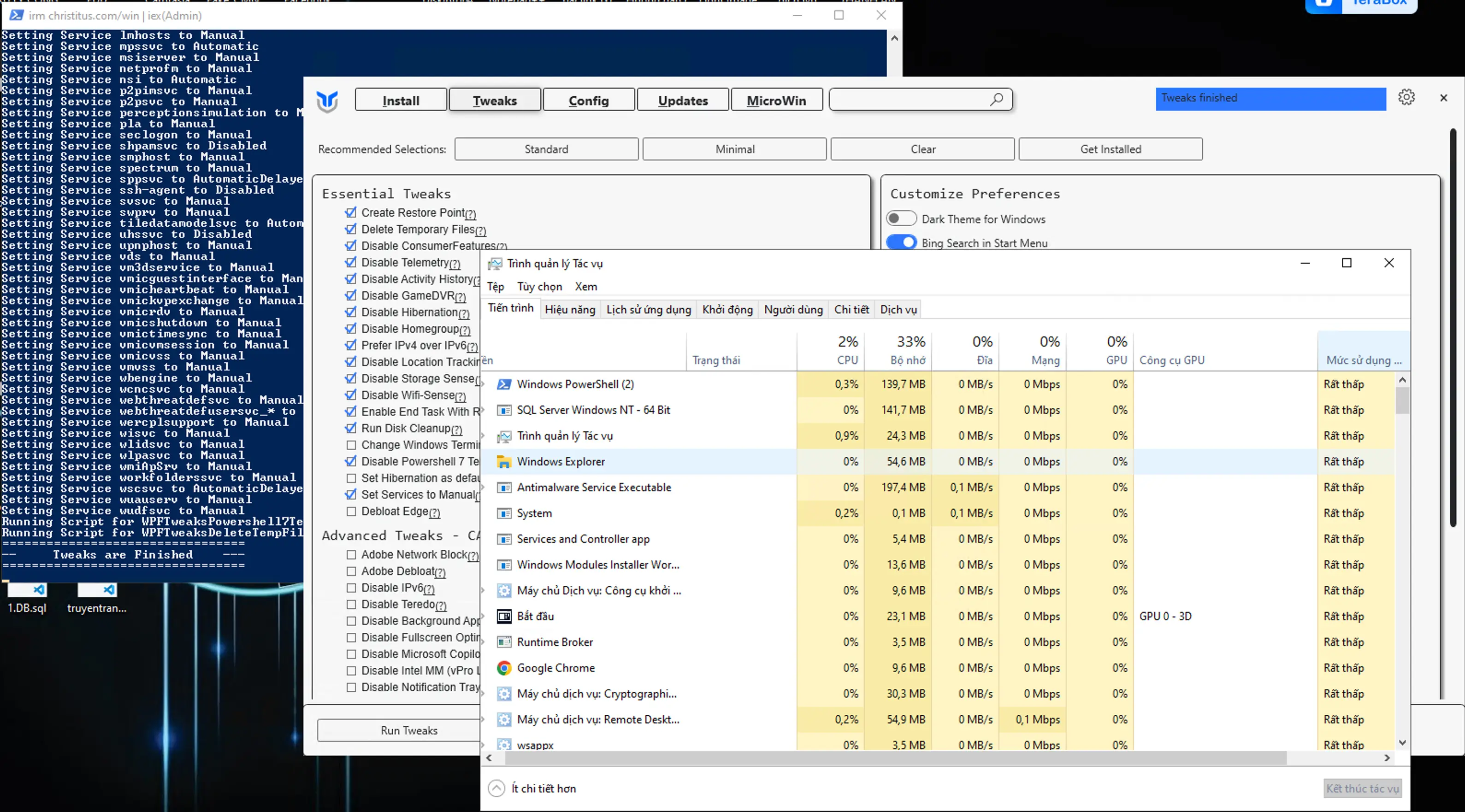The image size is (1465, 812).
Task: Click Services and Controller app icon
Action: coord(504,539)
